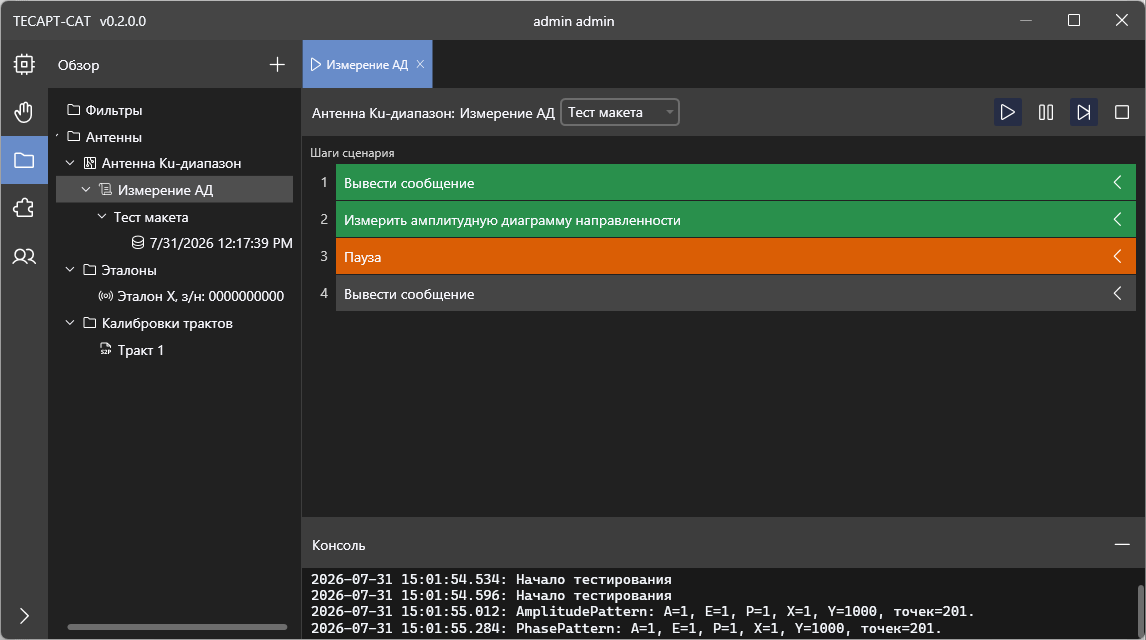The width and height of the screenshot is (1146, 640).
Task: Select the Антенны folder
Action: (x=105, y=137)
